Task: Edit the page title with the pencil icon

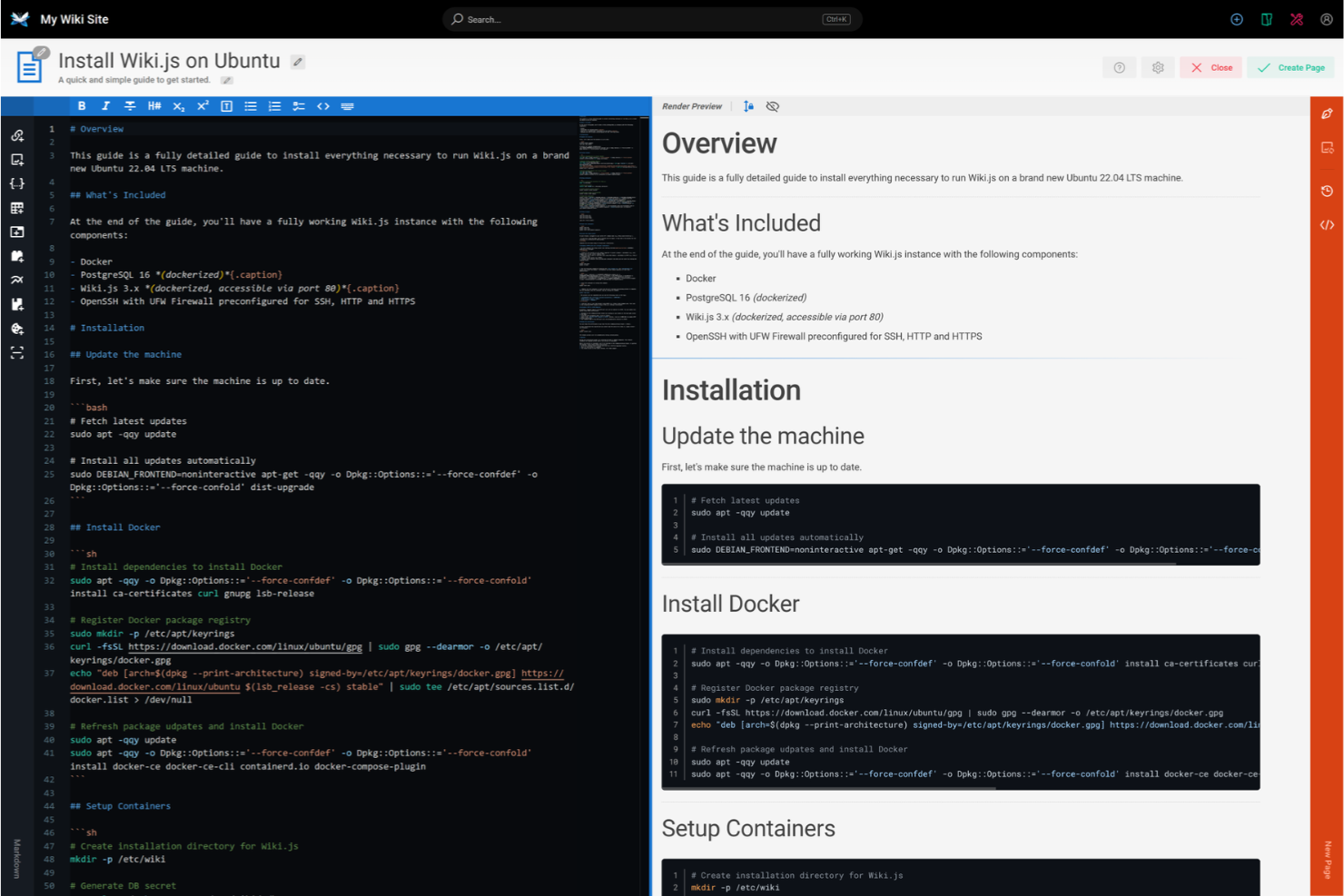Action: tap(298, 61)
